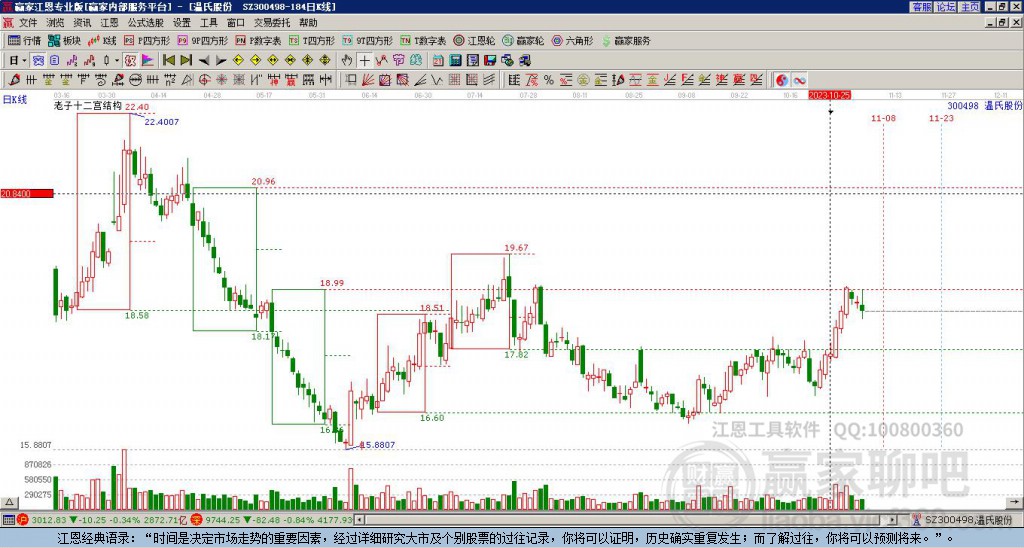Click the 主页 homepage button
This screenshot has height=548, width=1024.
(x=970, y=7)
